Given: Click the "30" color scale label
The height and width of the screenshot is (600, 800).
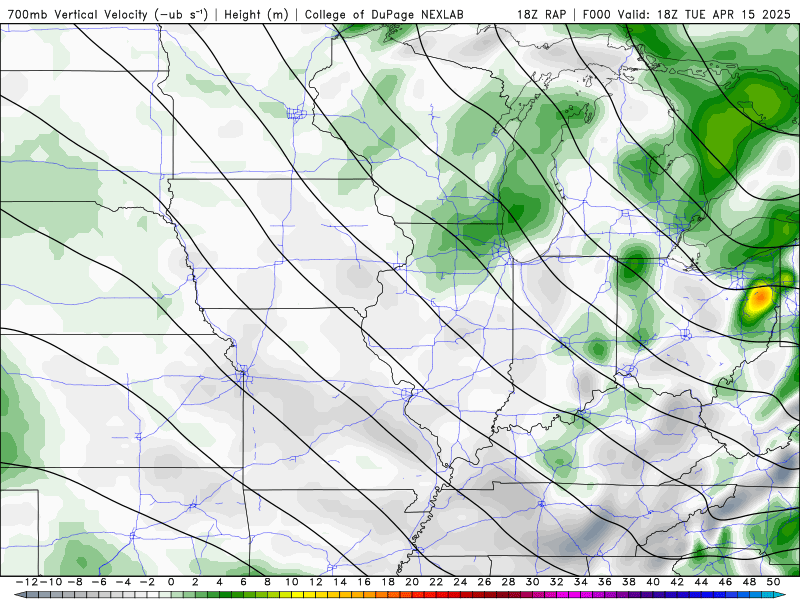Looking at the screenshot, I should pos(533,582).
